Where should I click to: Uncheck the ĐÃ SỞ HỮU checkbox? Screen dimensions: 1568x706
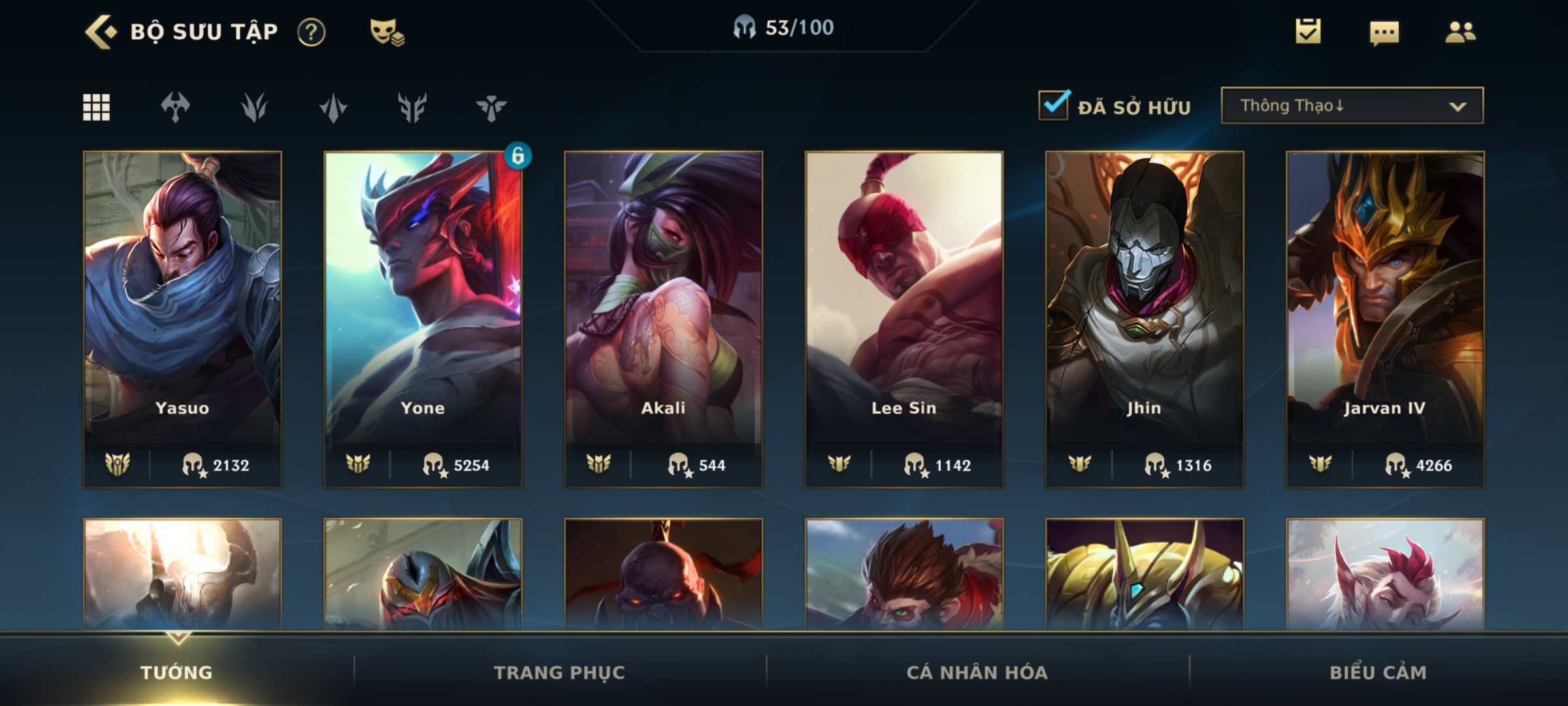[1054, 105]
